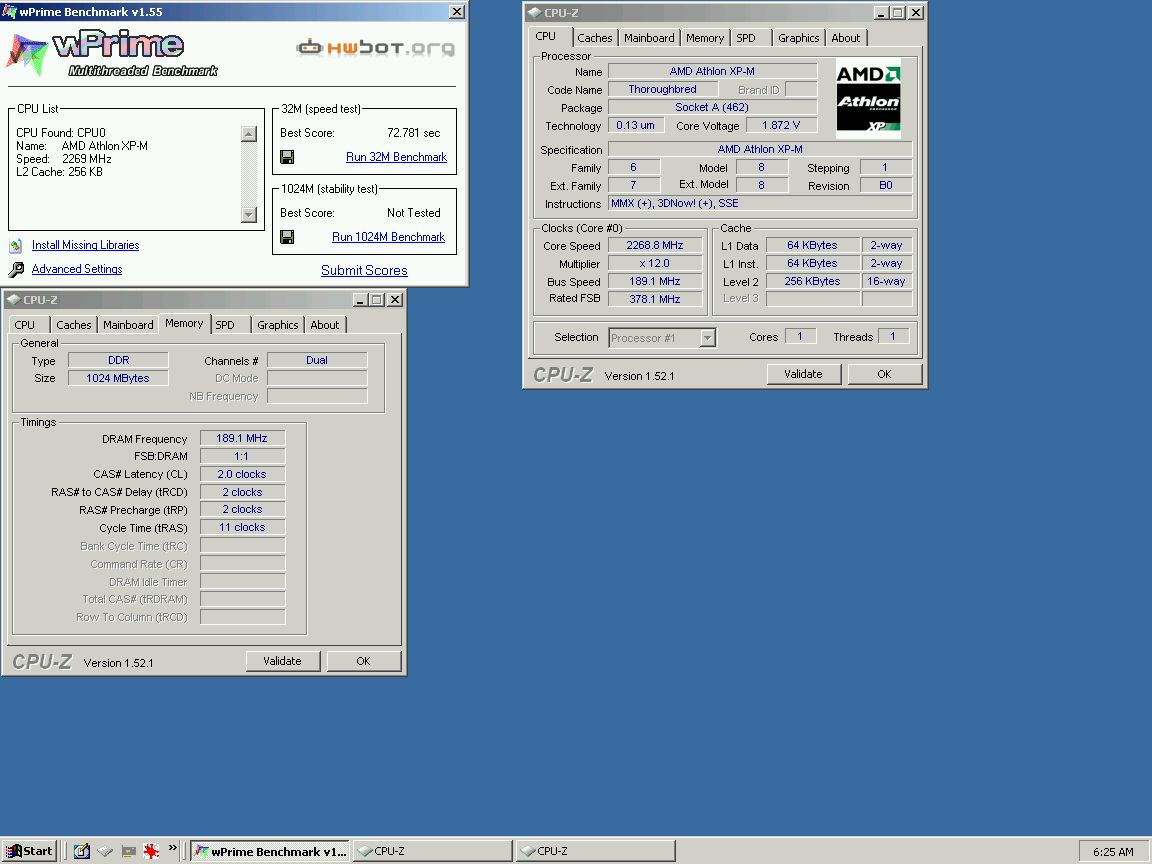Click the Package Socket A (462) field
Viewport: 1152px width, 864px height.
click(x=712, y=107)
